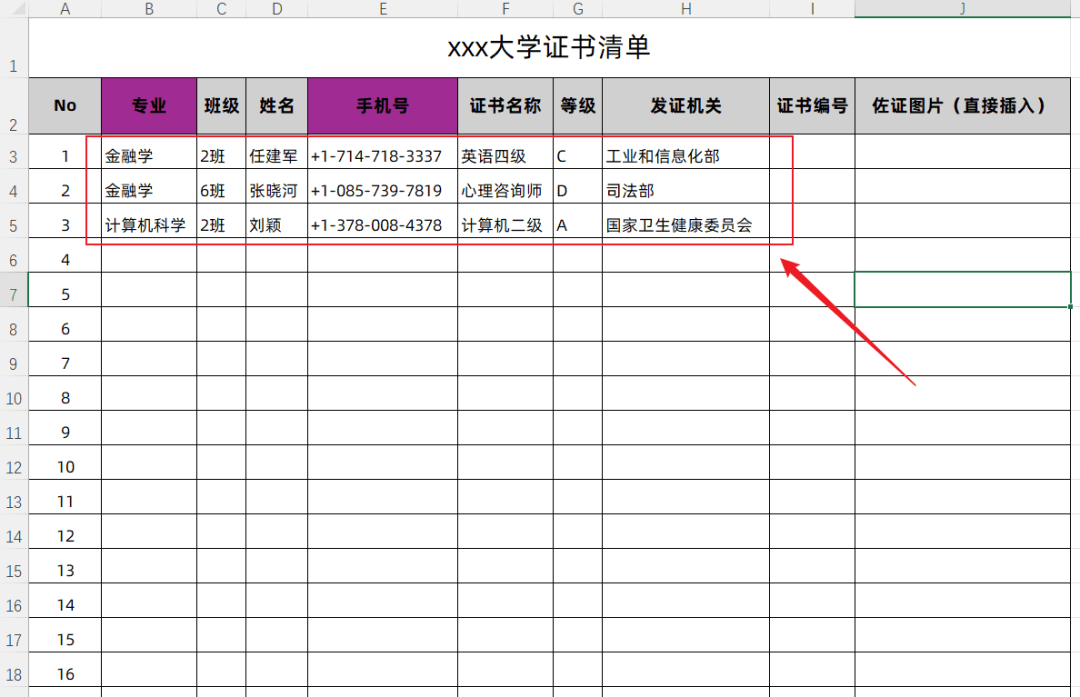Image resolution: width=1080 pixels, height=697 pixels.
Task: Select row 3 header
Action: tap(14, 157)
